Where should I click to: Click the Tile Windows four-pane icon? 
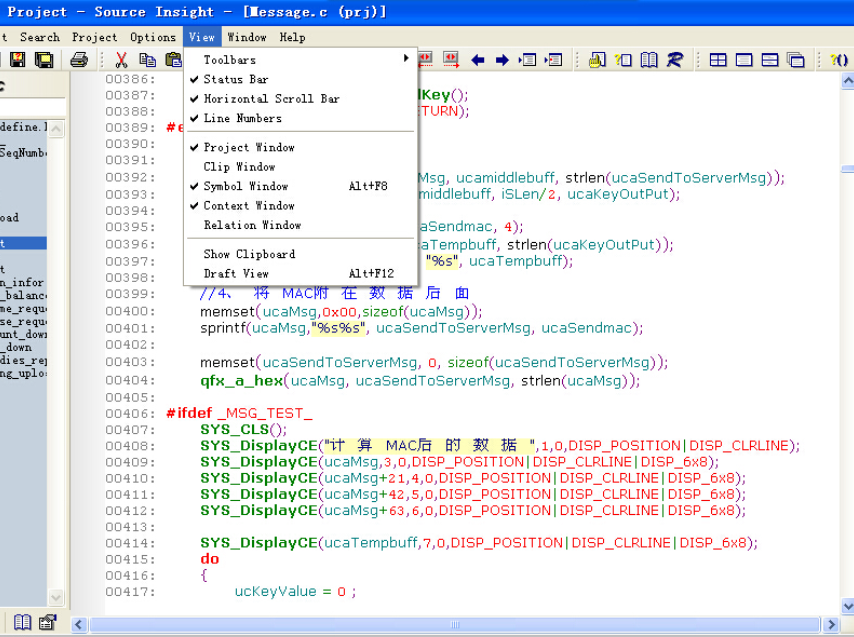[x=718, y=60]
